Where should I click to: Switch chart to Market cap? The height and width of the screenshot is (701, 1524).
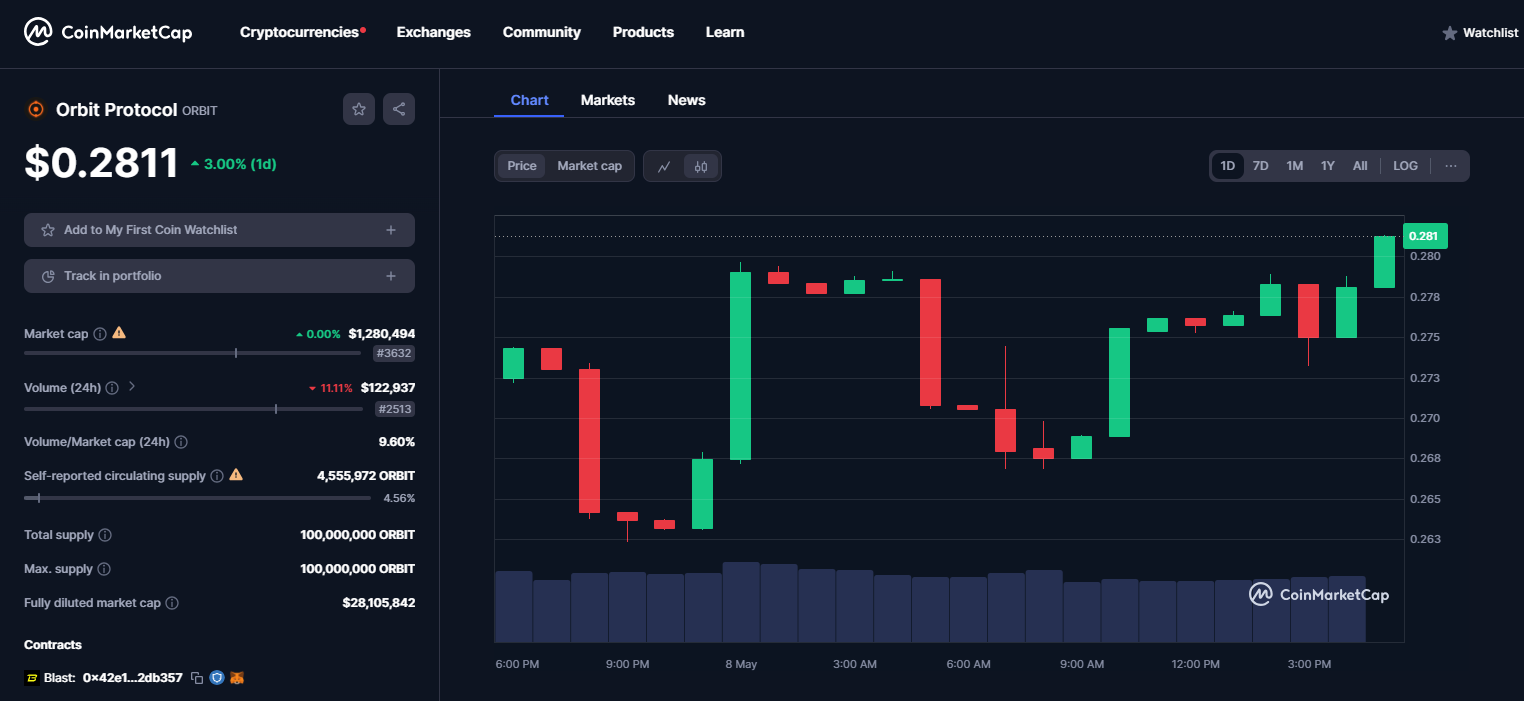[589, 166]
